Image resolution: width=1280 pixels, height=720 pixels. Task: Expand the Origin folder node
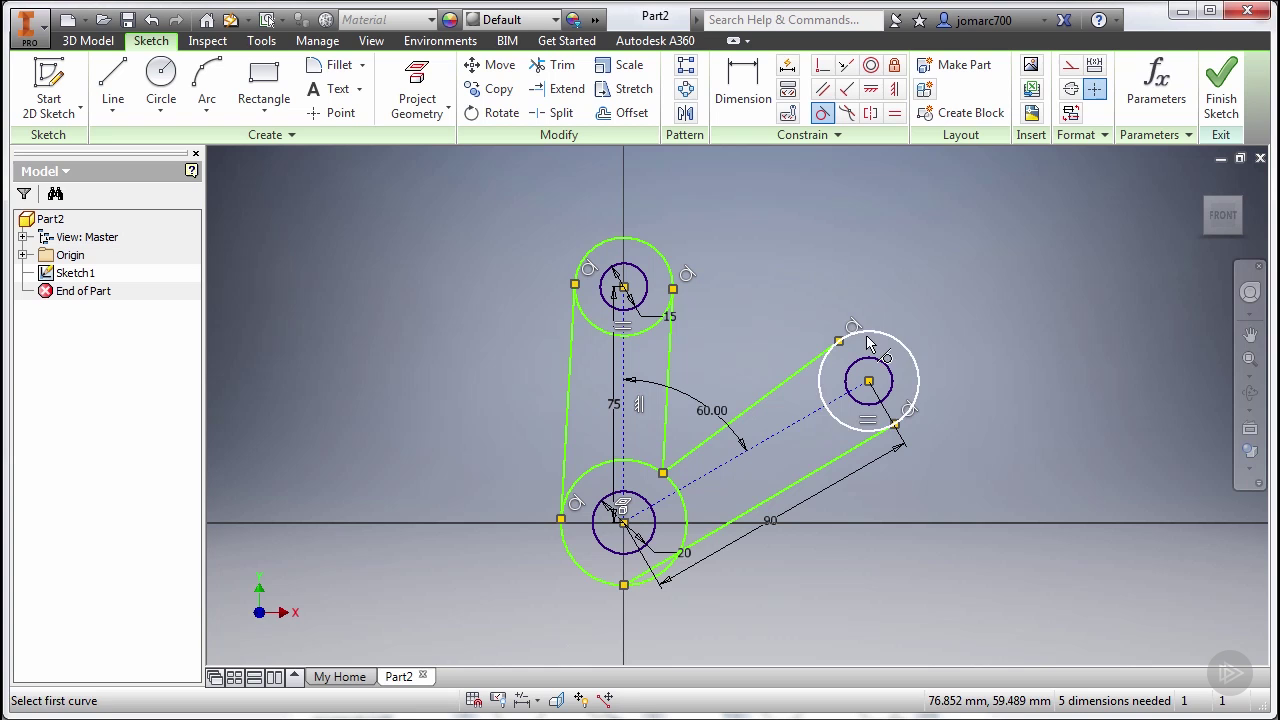pos(23,255)
